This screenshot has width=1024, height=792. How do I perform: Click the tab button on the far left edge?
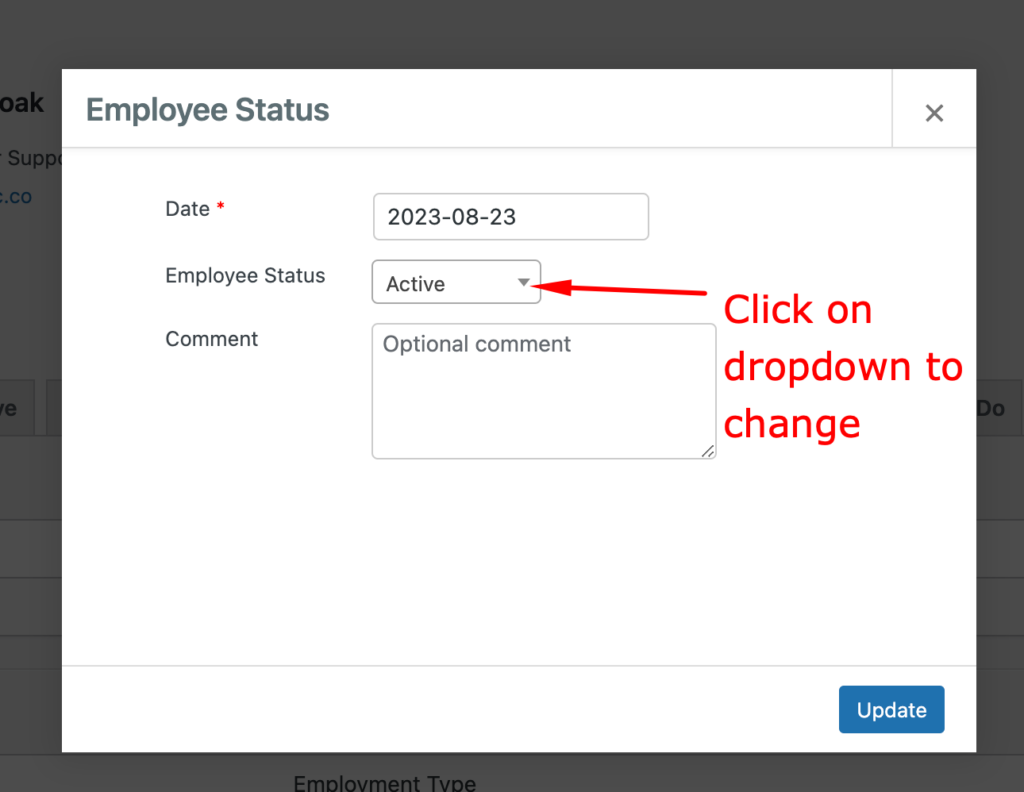pyautogui.click(x=10, y=407)
